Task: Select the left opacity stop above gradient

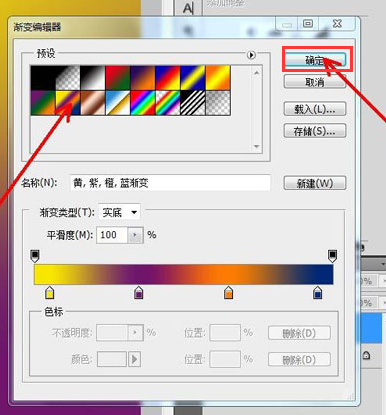Action: (x=35, y=256)
